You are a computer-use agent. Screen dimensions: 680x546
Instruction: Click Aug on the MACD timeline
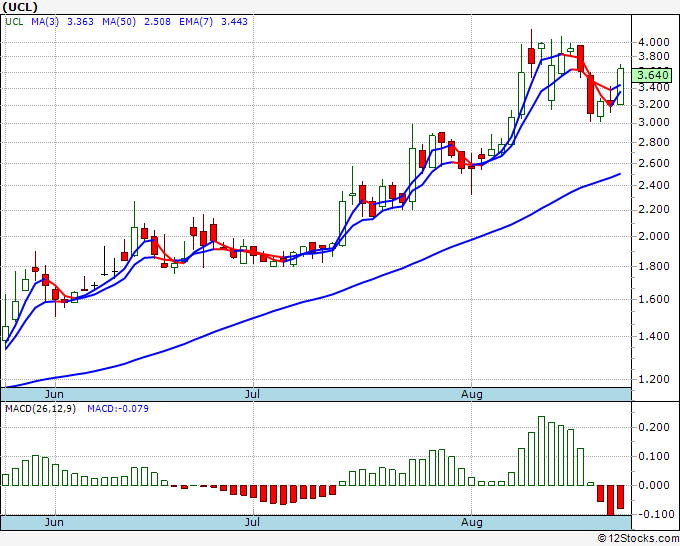472,522
